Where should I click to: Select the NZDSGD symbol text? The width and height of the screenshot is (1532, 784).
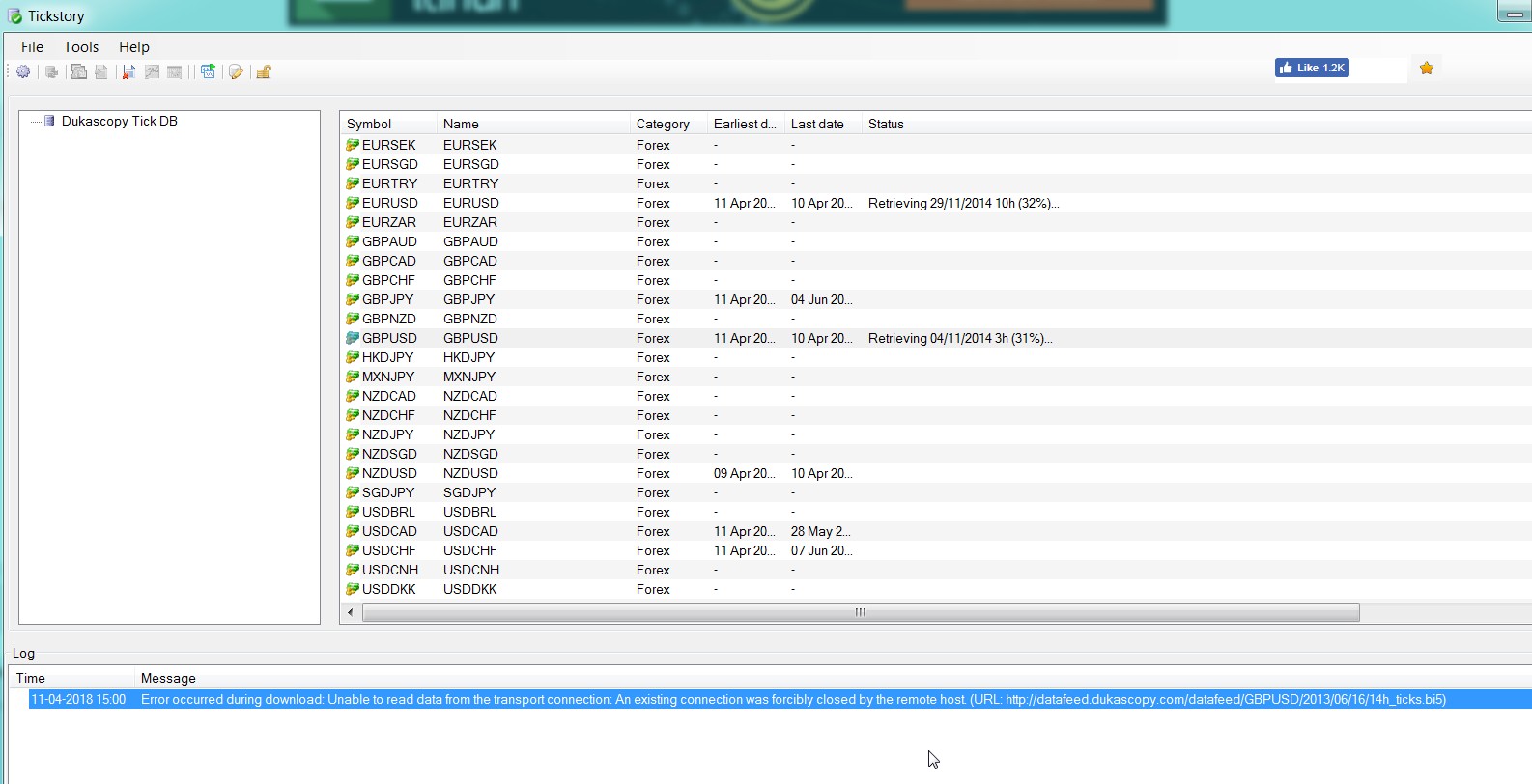point(389,454)
